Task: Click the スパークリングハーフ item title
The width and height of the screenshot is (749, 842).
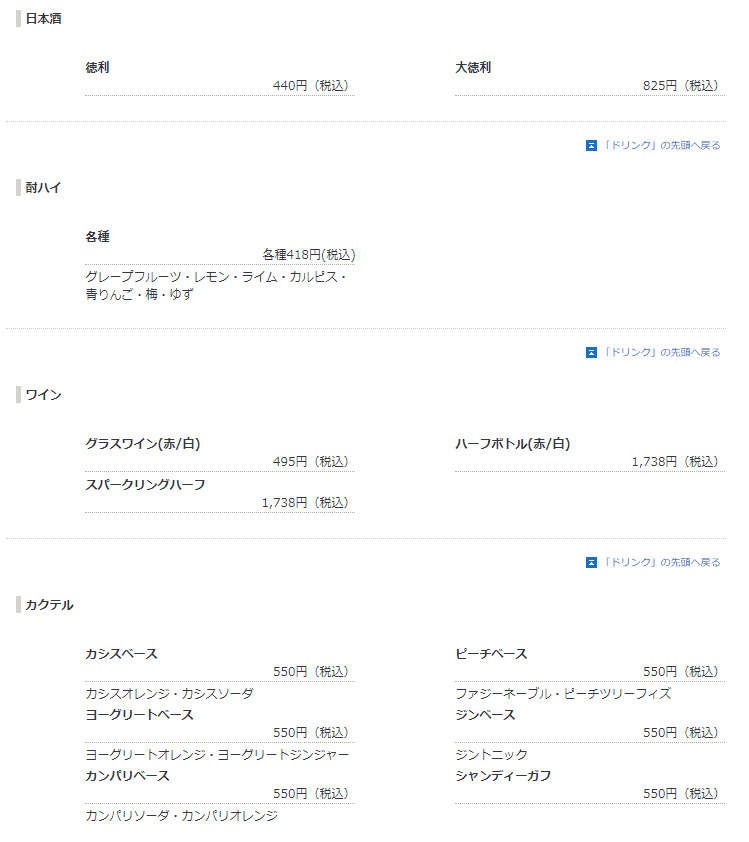Action: tap(145, 485)
